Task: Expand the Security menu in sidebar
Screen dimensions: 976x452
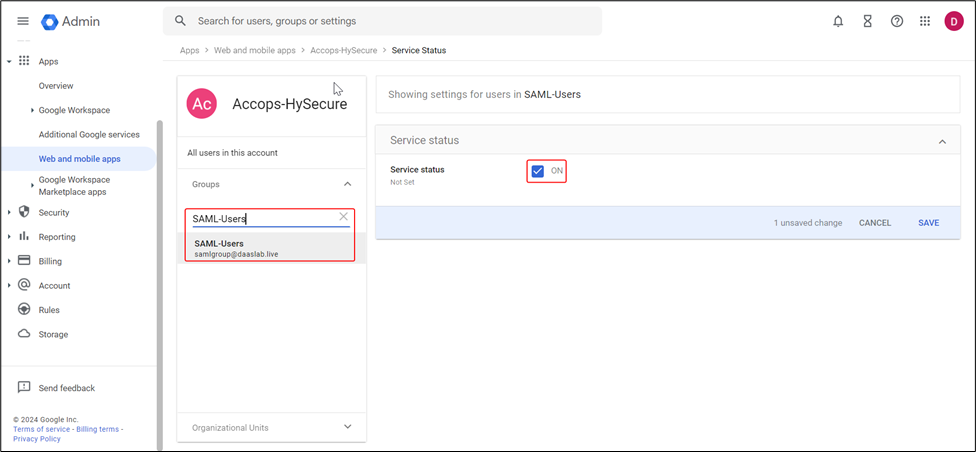Action: (x=10, y=212)
